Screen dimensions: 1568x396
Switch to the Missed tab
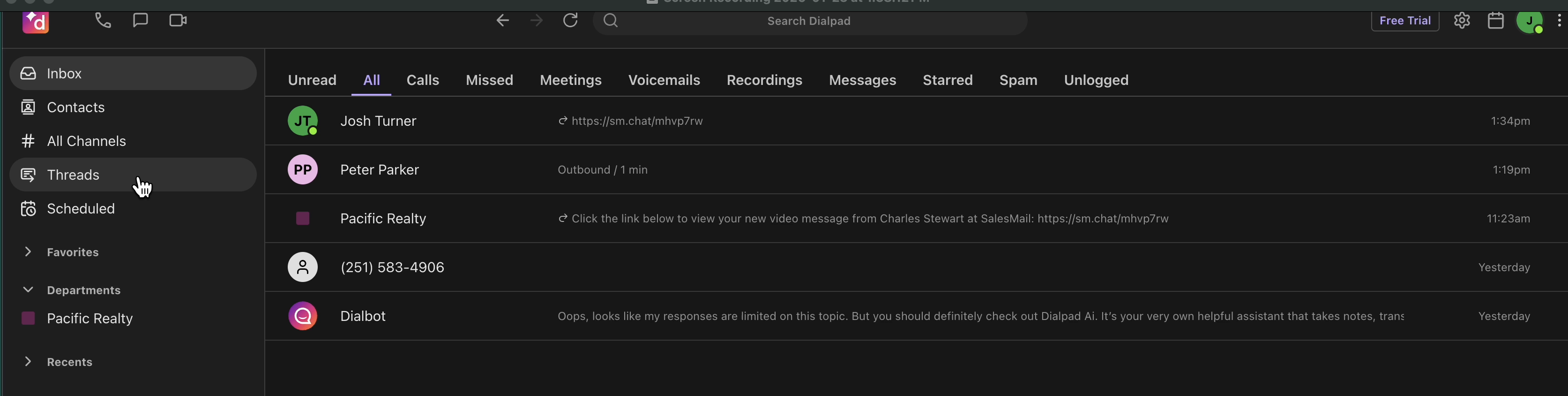(x=489, y=80)
